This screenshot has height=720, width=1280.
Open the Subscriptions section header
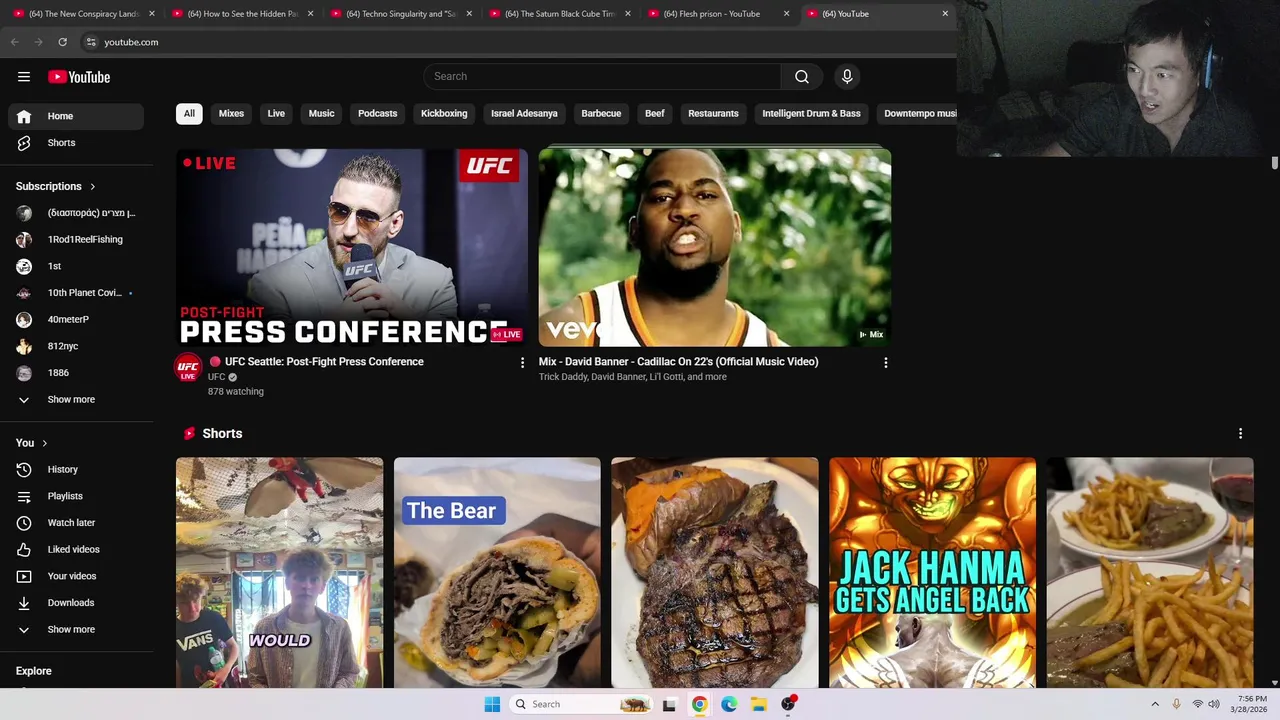pyautogui.click(x=56, y=187)
